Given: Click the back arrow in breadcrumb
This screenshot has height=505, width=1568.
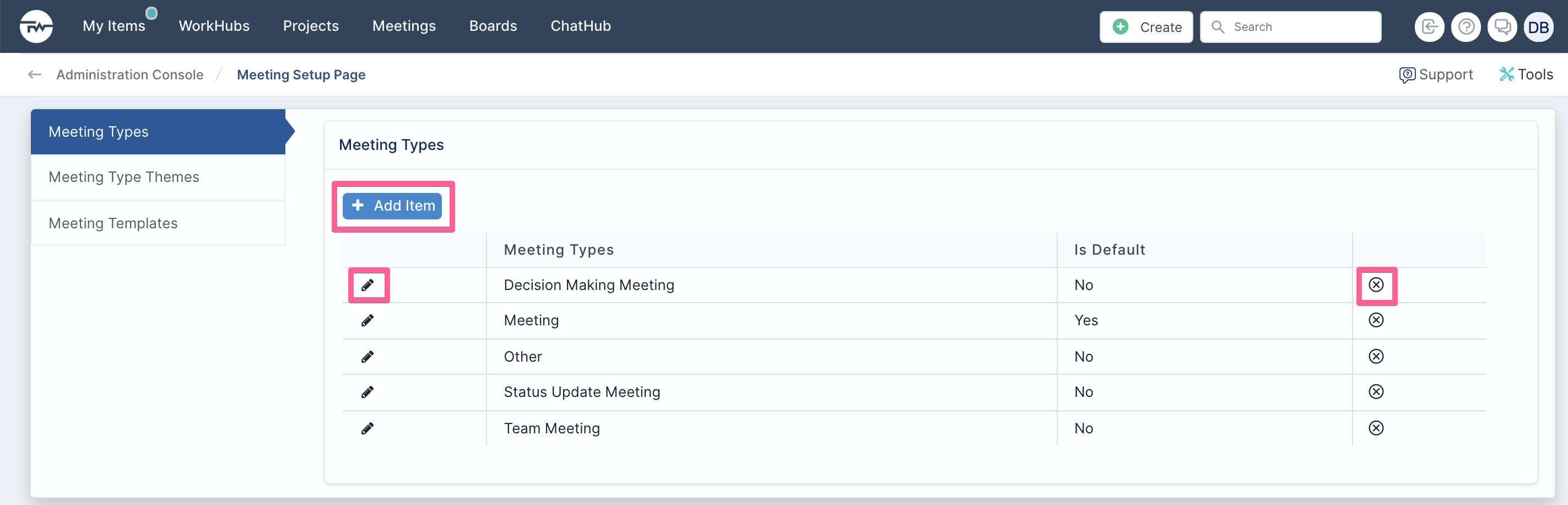Looking at the screenshot, I should (35, 74).
